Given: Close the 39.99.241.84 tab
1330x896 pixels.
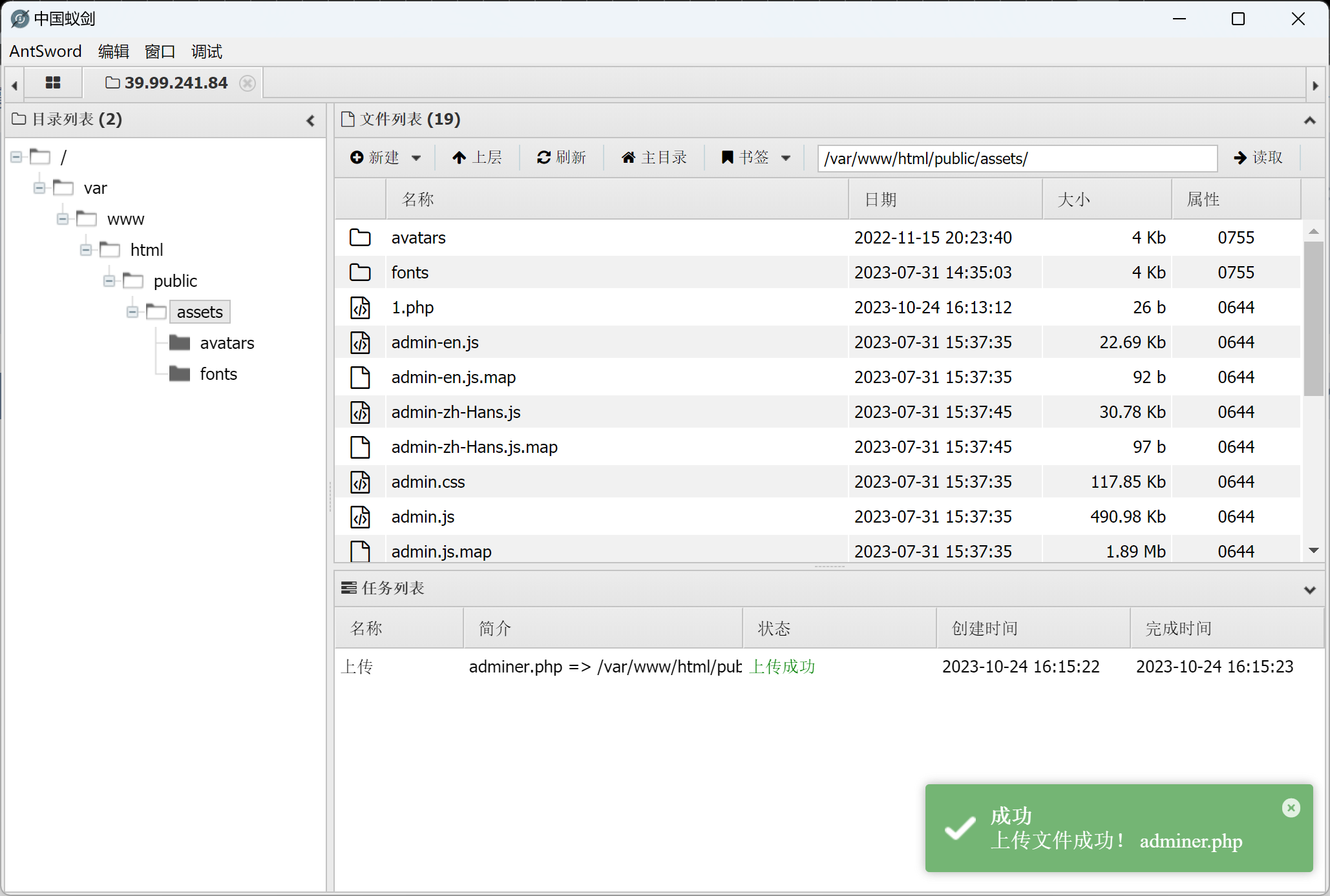Looking at the screenshot, I should 248,83.
